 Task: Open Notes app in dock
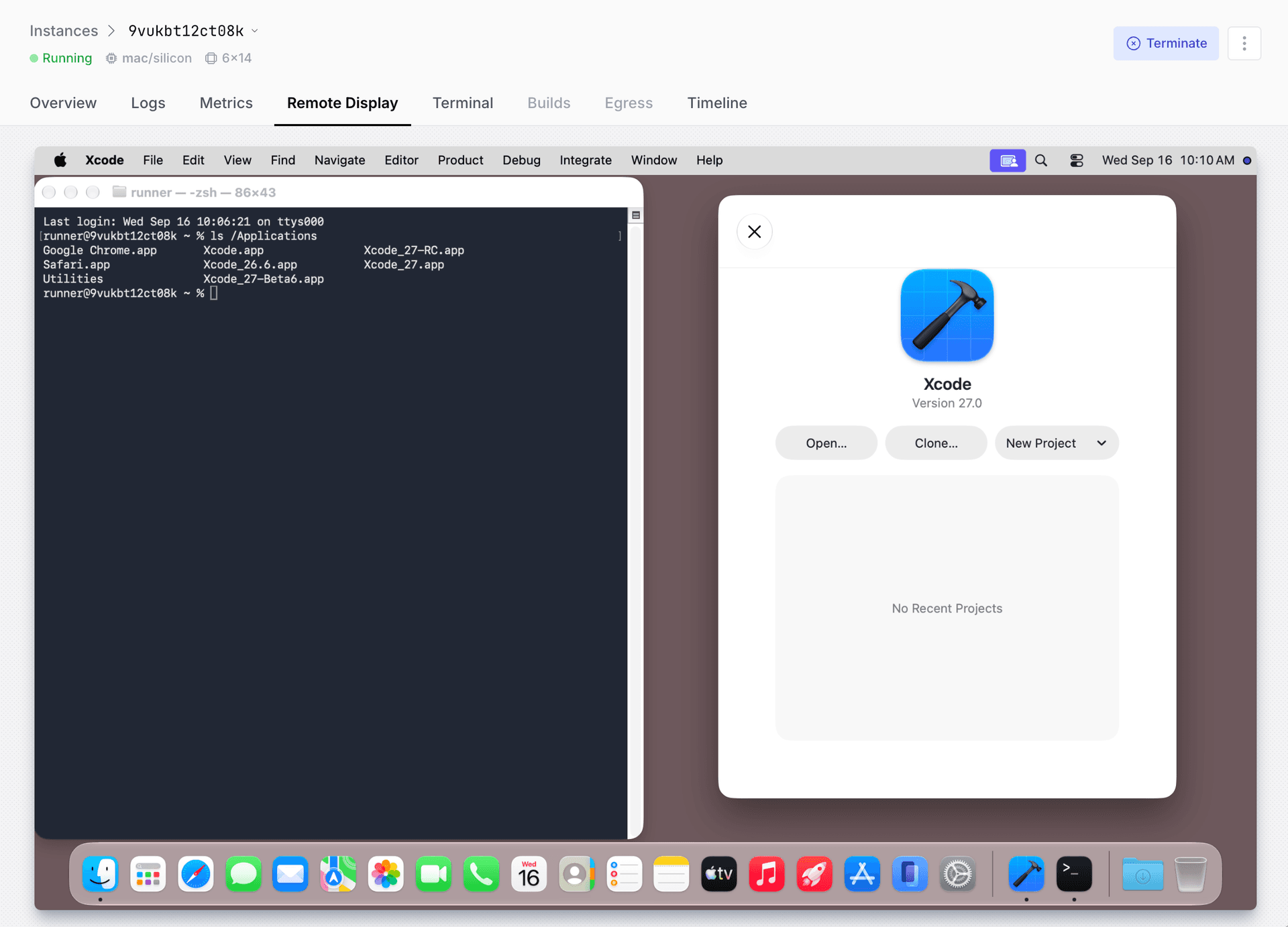(672, 874)
